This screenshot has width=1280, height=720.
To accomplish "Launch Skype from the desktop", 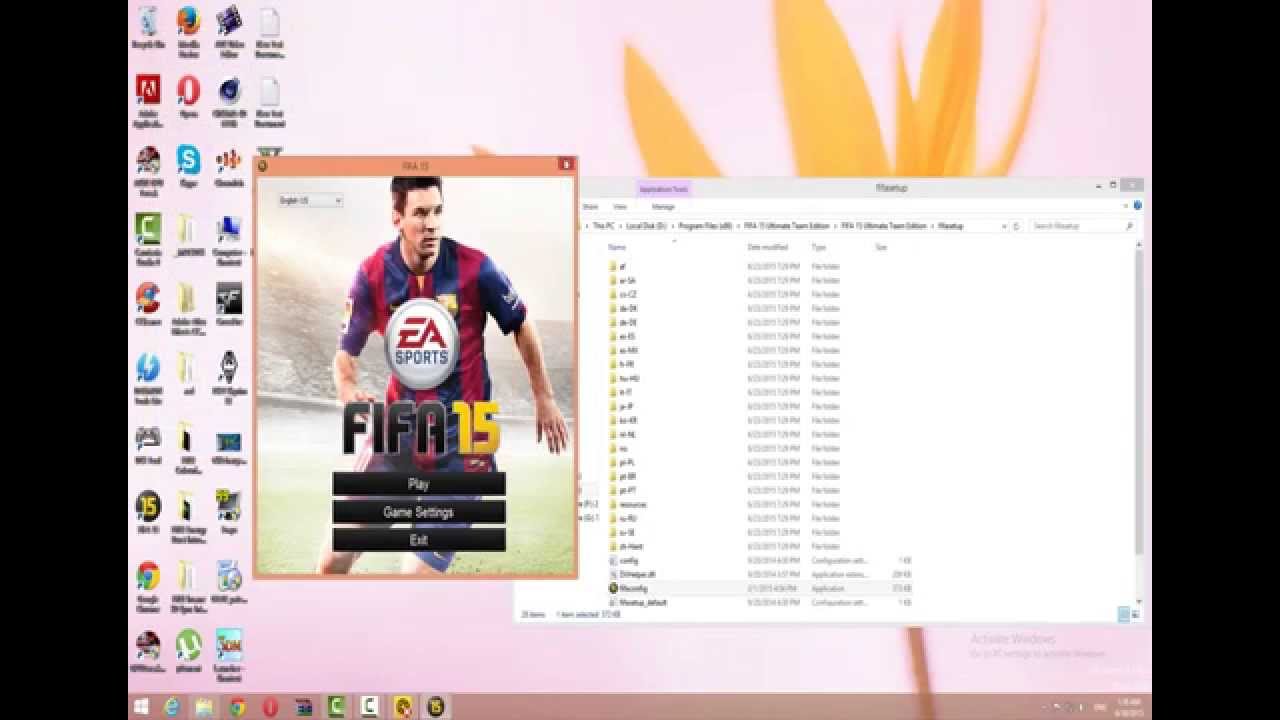I will tap(188, 167).
